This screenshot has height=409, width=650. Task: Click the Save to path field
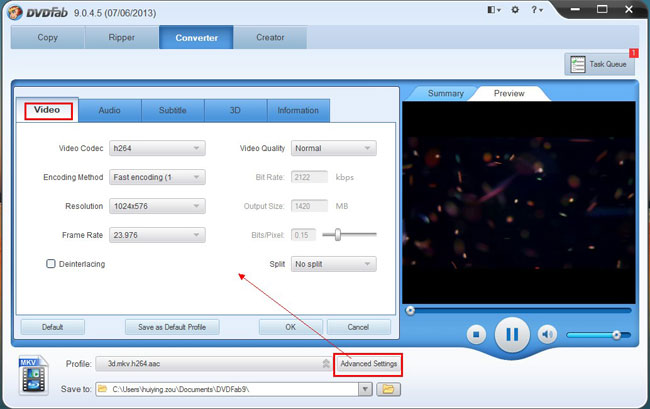pos(227,389)
